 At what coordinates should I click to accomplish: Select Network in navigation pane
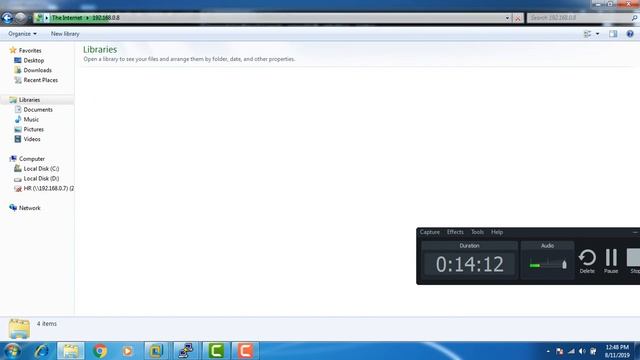[29, 208]
